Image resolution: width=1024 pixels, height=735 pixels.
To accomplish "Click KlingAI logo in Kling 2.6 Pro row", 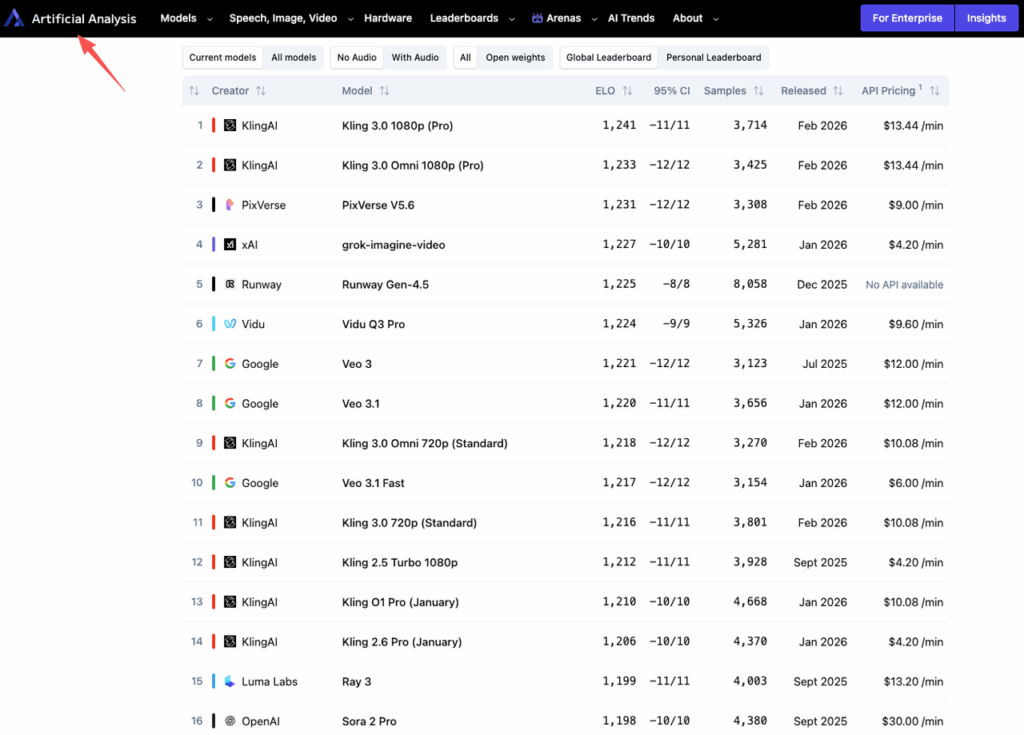I will [x=230, y=642].
